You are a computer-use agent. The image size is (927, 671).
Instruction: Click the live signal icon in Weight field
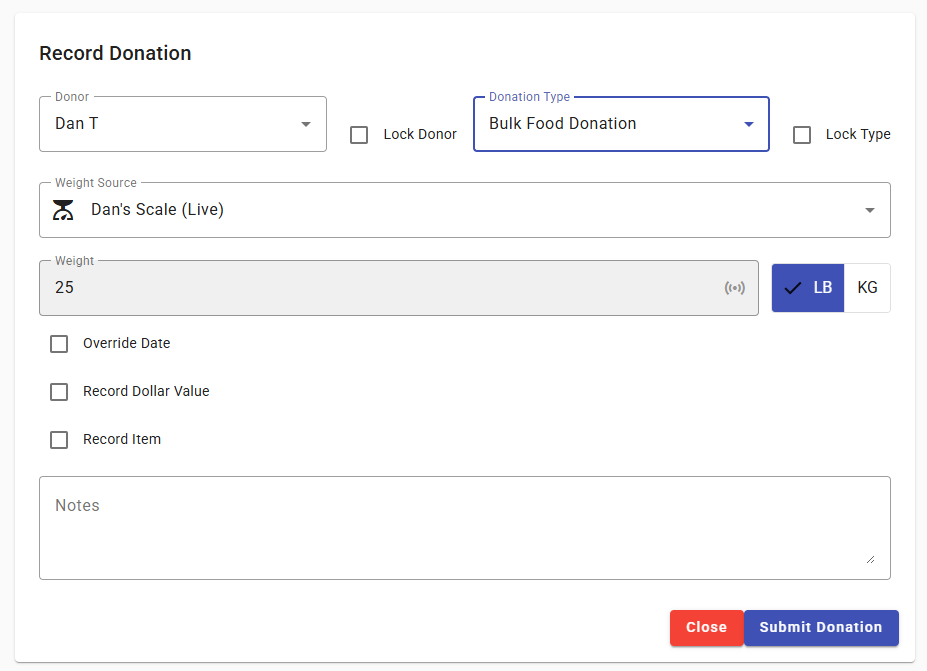735,288
